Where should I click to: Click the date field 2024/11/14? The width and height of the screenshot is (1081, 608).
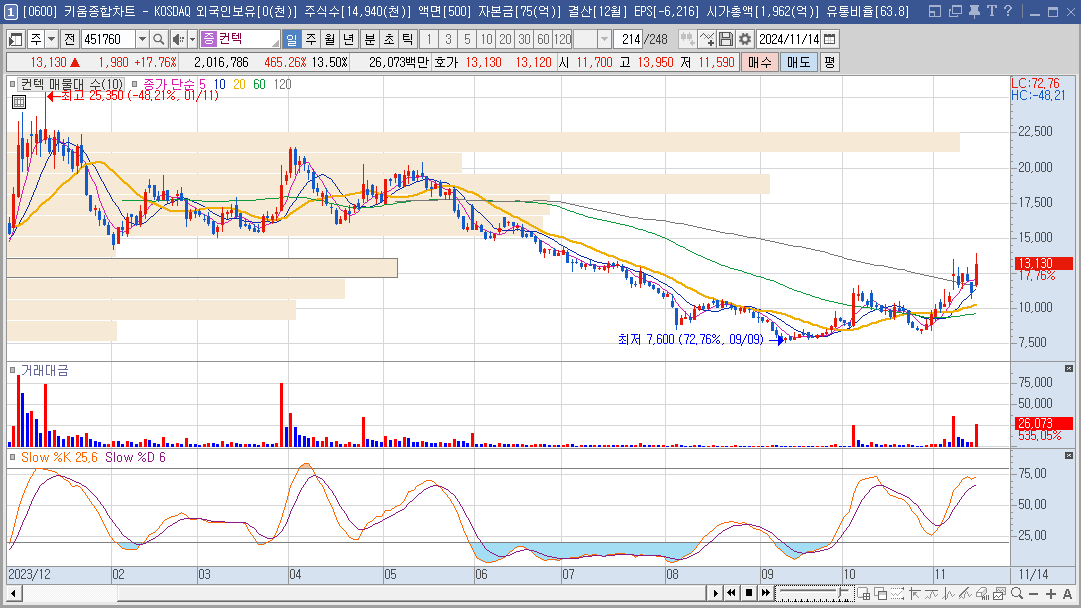(x=789, y=39)
